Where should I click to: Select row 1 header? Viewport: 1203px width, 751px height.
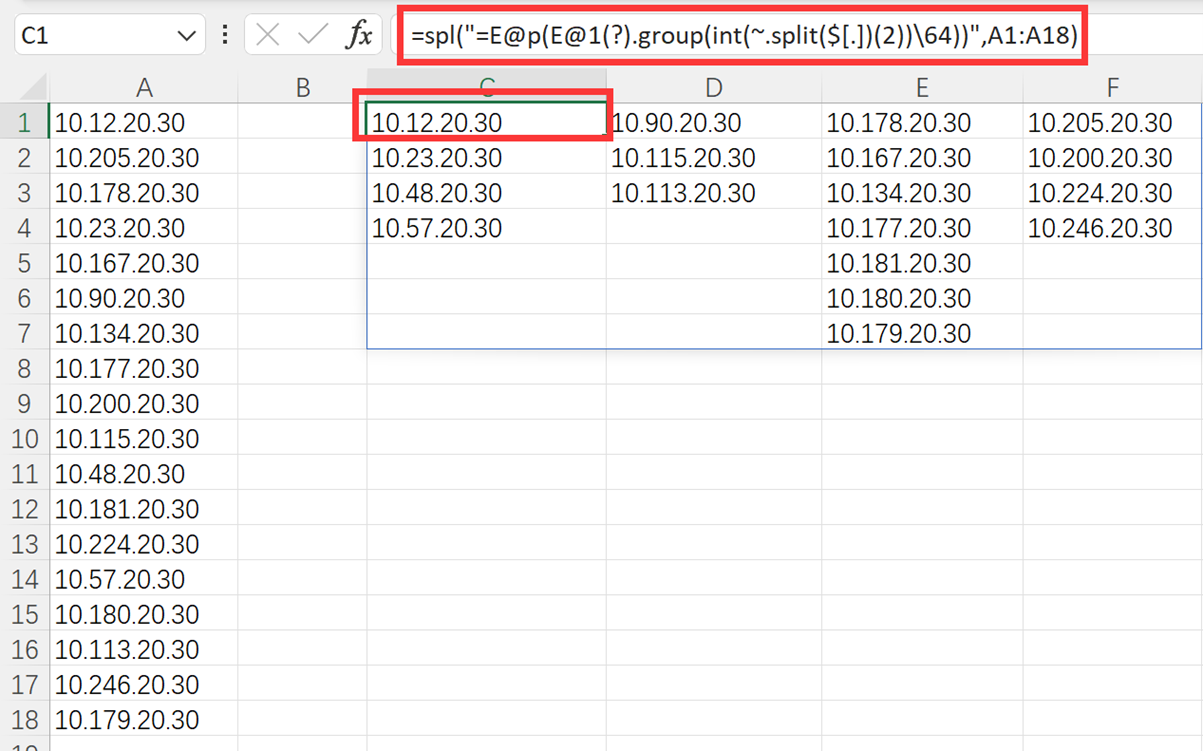tap(24, 123)
